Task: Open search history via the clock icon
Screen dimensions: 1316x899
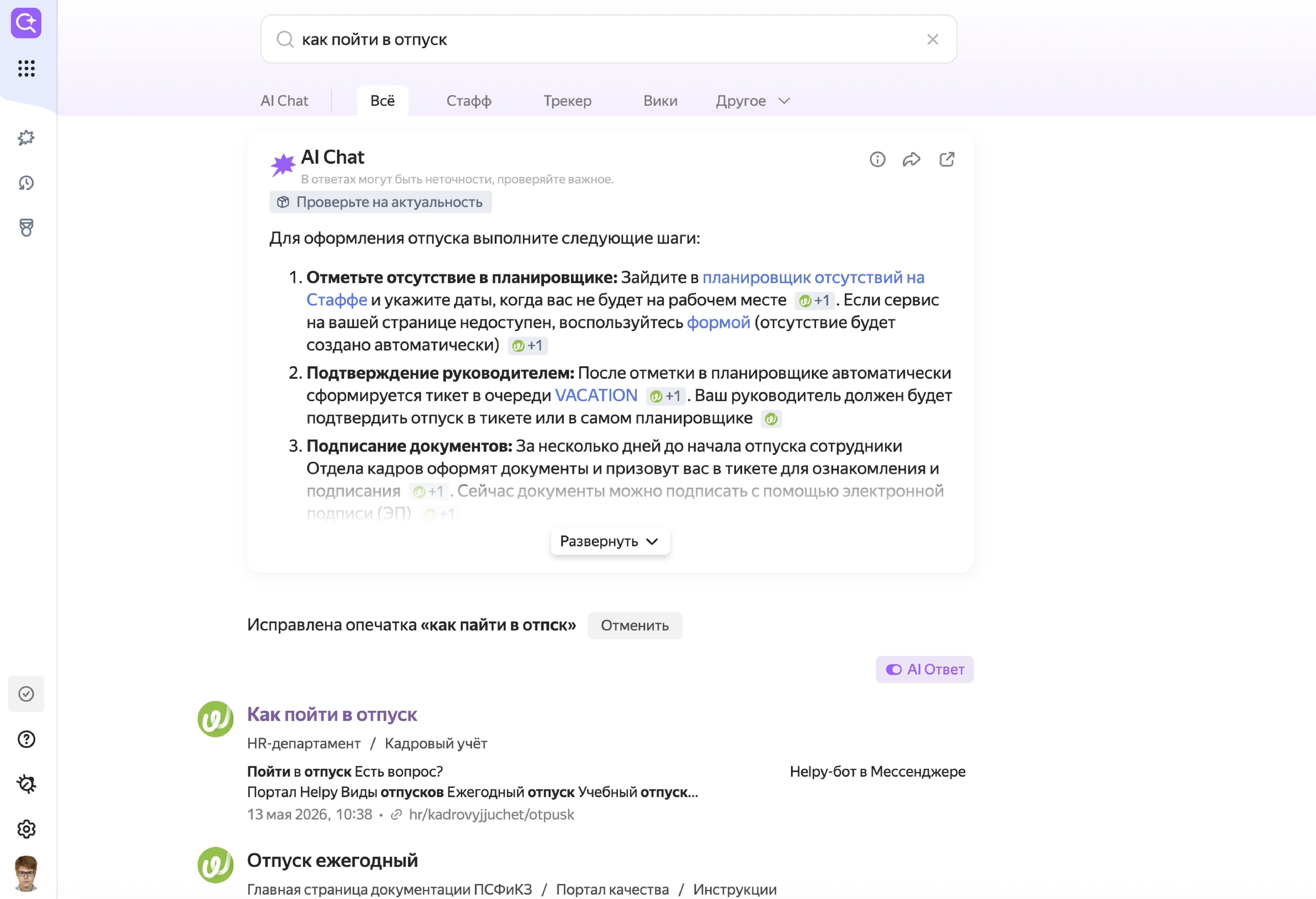Action: tap(26, 183)
